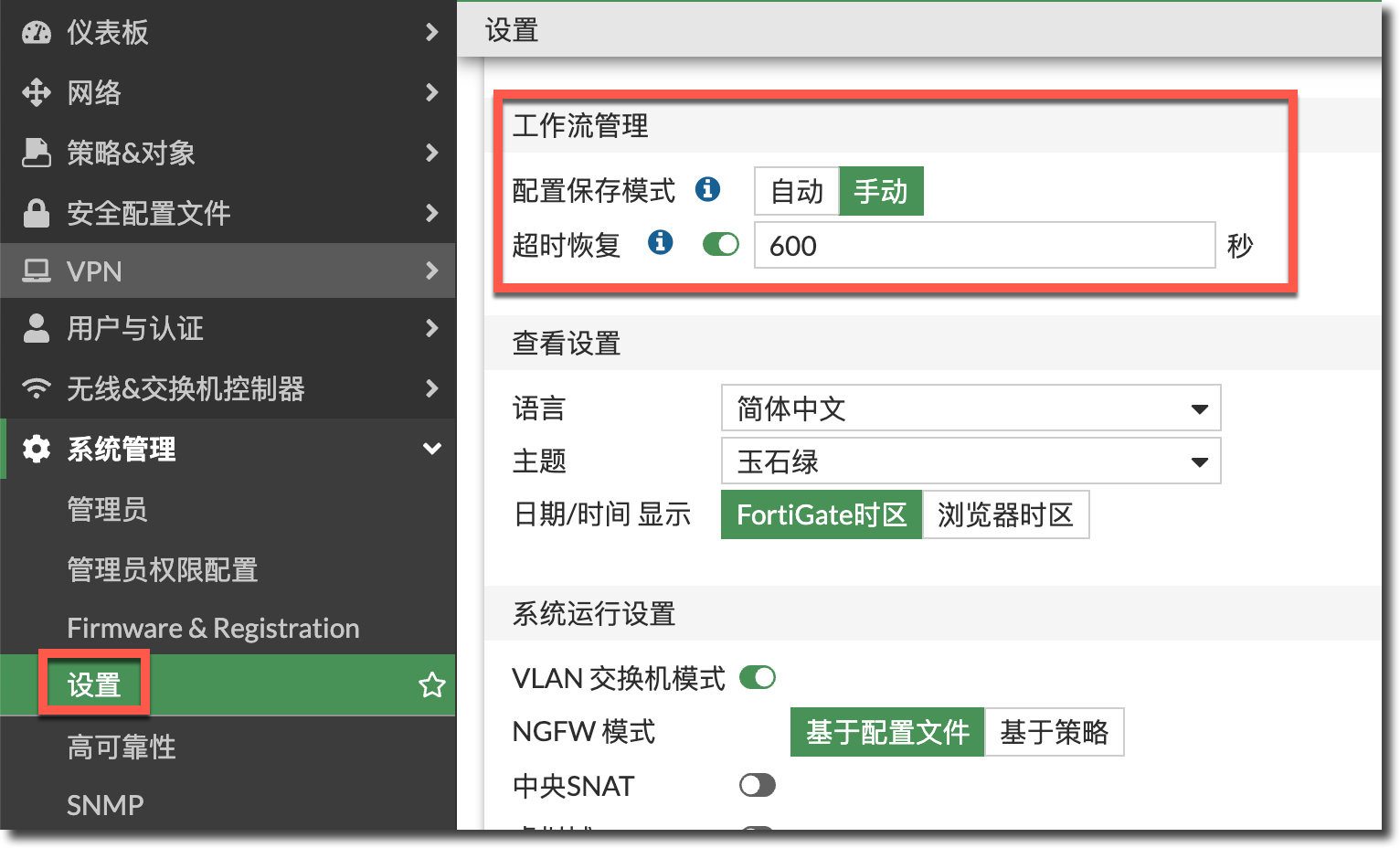Select 浏览器时区 for date display

1005,514
